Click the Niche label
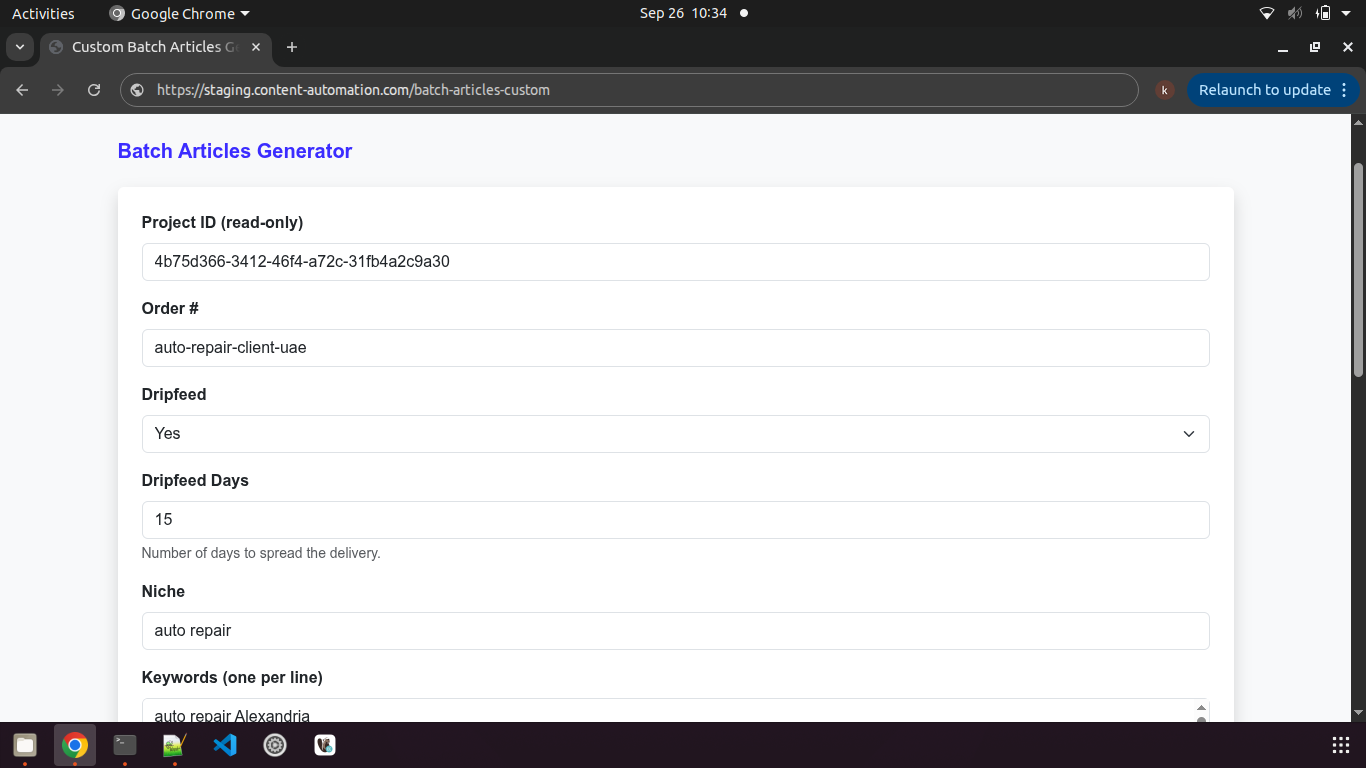The image size is (1366, 768). tap(163, 591)
